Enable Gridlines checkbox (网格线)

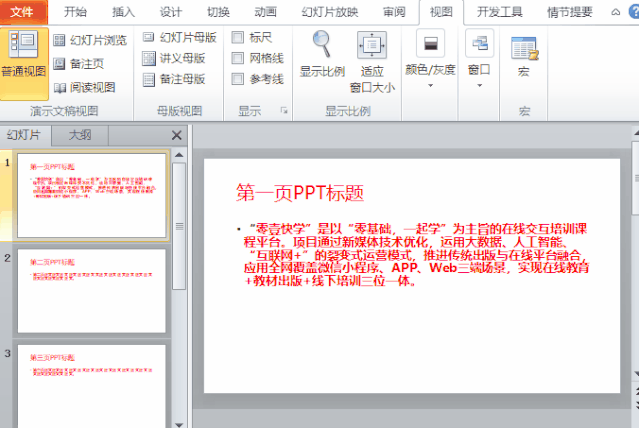[x=238, y=58]
